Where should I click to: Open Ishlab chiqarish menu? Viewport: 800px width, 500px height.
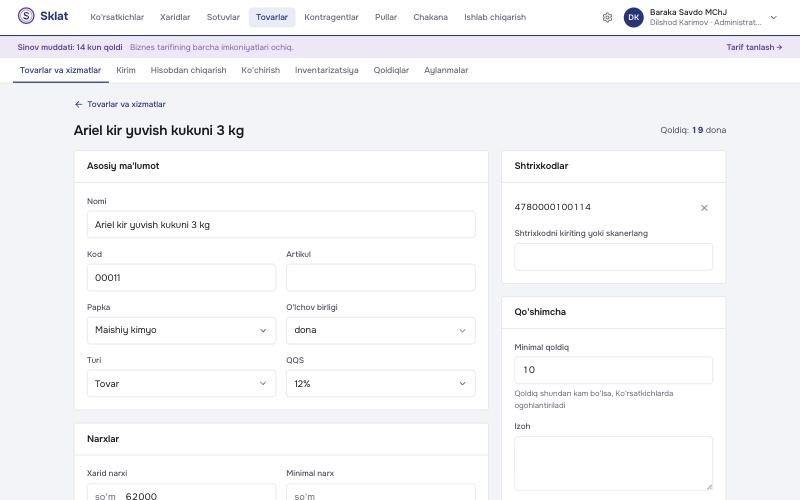[495, 17]
